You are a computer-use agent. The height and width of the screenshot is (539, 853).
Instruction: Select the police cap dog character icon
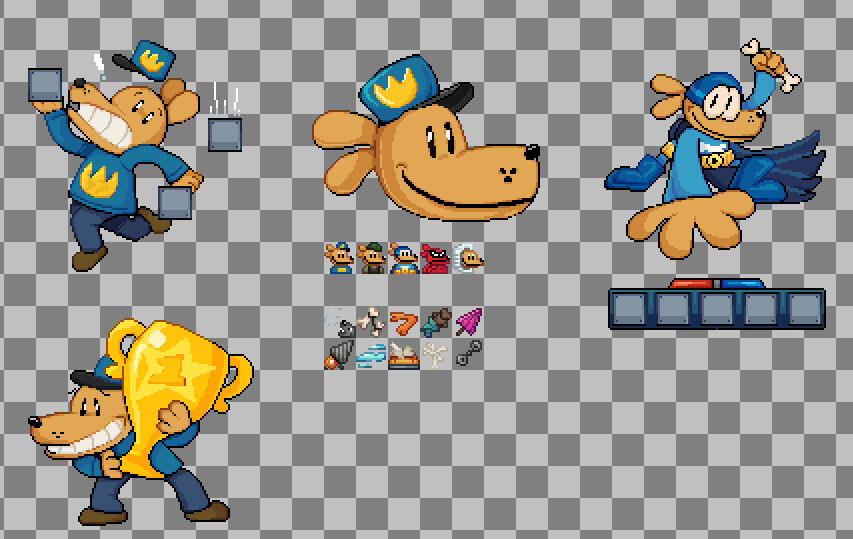(340, 259)
